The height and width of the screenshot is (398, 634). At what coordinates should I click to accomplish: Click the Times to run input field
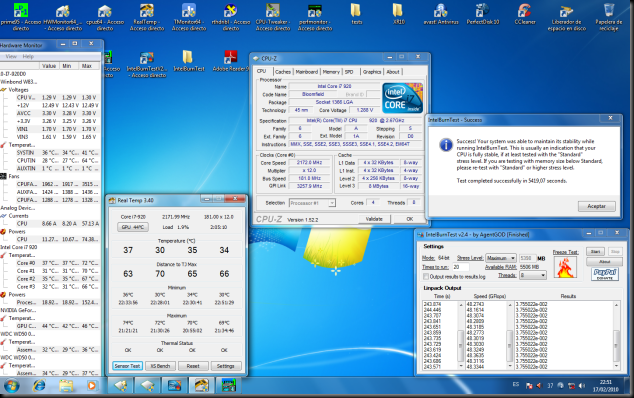(x=460, y=267)
